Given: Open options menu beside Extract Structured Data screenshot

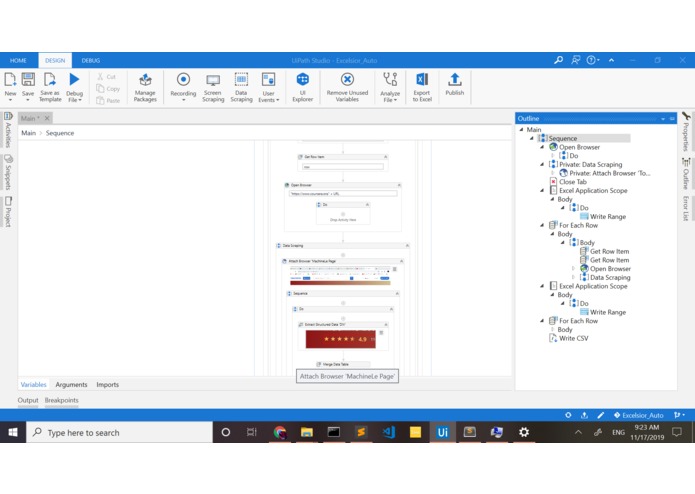Looking at the screenshot, I should coord(381,332).
